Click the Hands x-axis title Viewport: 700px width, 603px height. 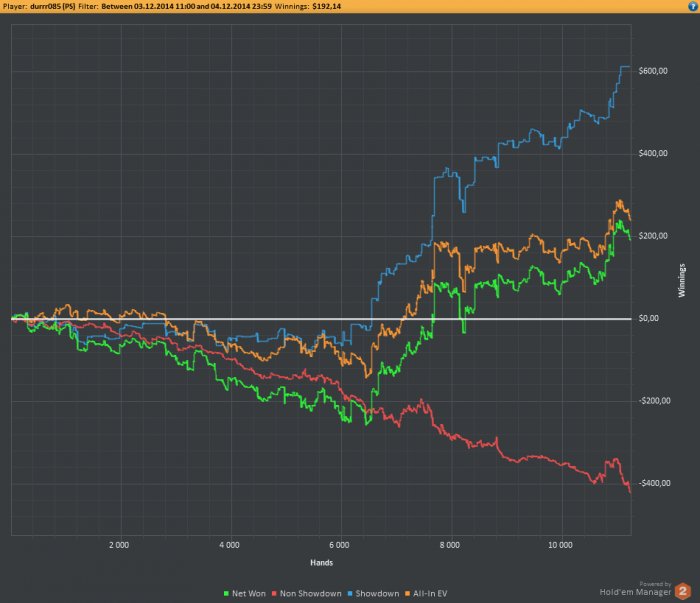321,562
